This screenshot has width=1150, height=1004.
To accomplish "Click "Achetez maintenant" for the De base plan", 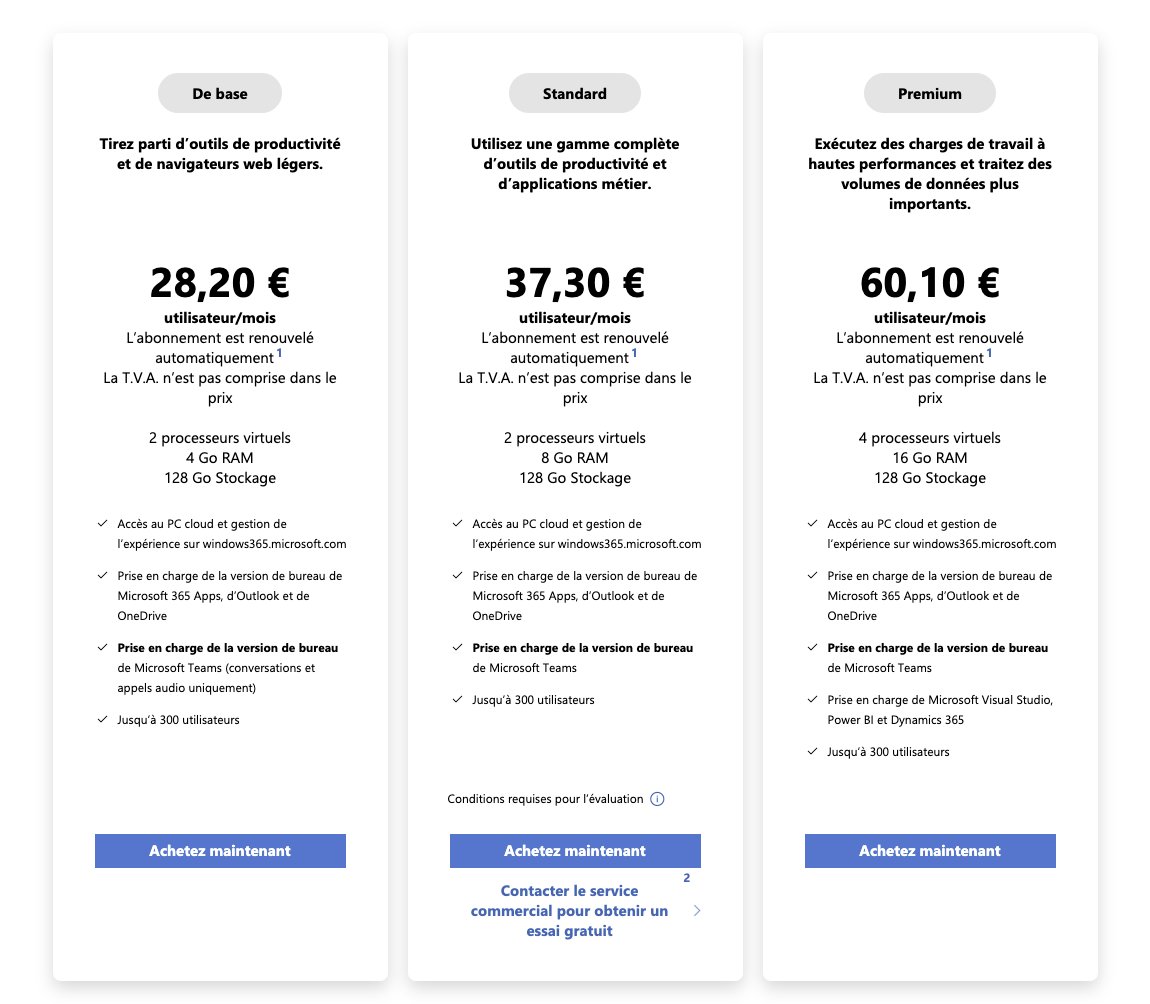I will tap(219, 850).
